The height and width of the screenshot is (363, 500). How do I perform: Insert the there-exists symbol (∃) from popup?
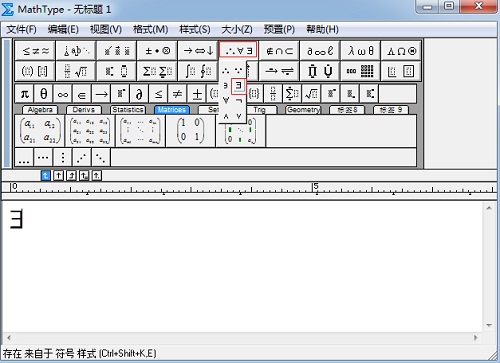pyautogui.click(x=238, y=86)
